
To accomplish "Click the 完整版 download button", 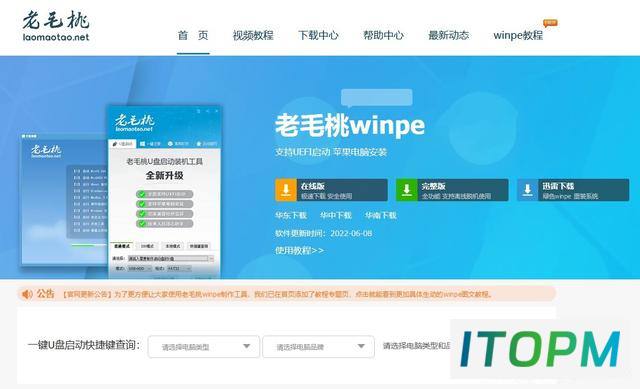I will pos(452,190).
